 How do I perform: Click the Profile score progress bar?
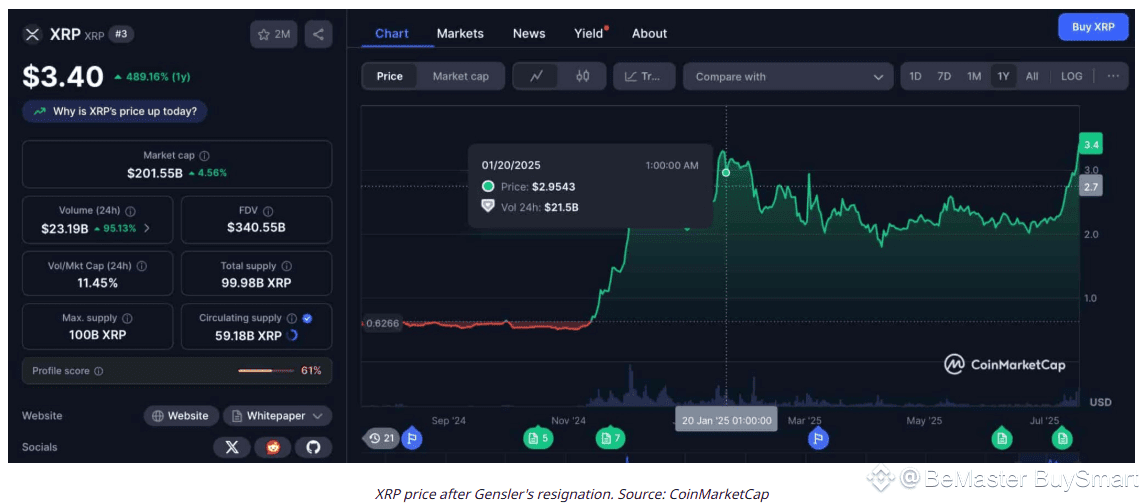pos(266,371)
